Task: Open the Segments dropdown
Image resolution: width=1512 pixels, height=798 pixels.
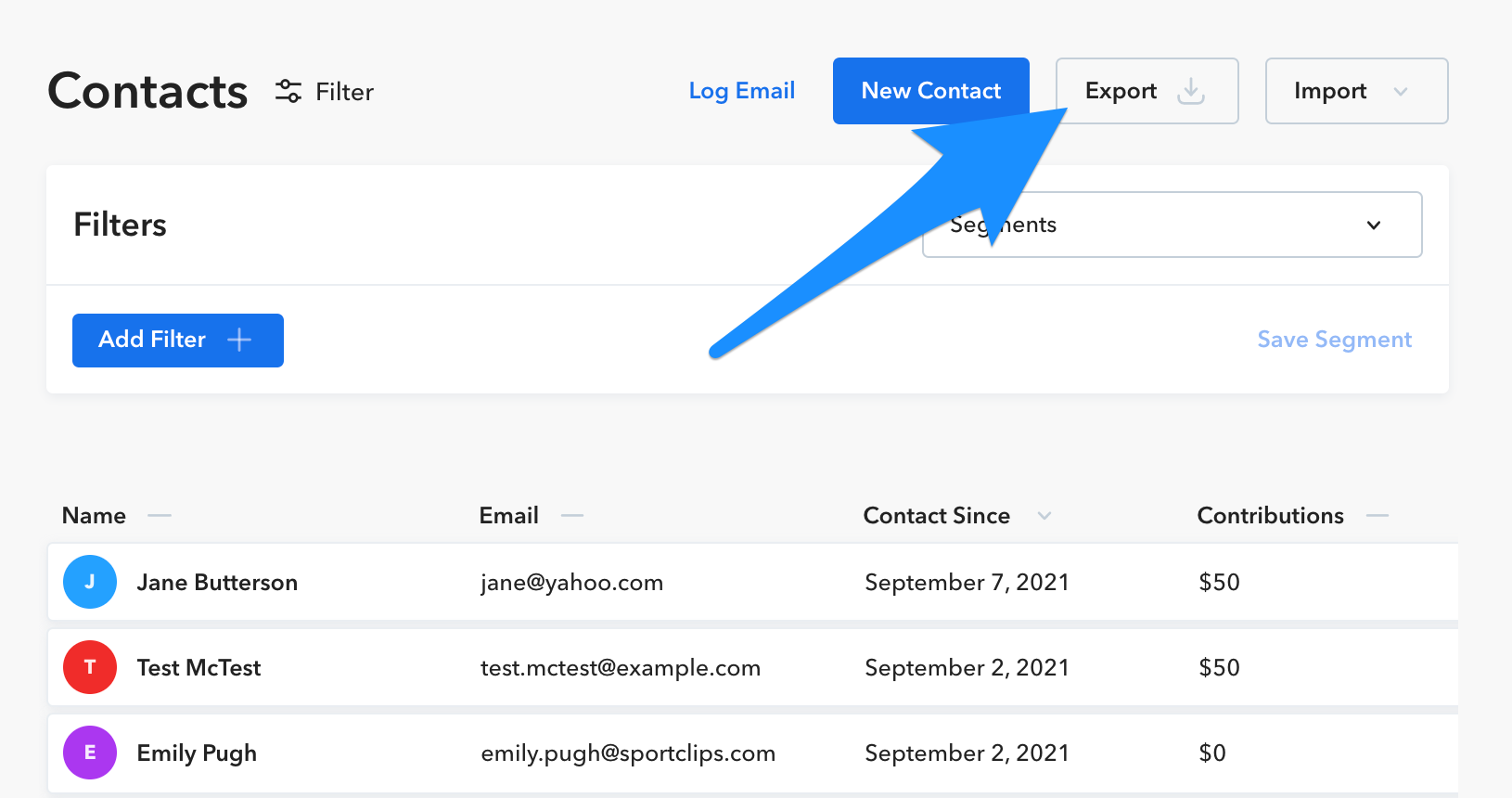Action: click(x=1172, y=225)
